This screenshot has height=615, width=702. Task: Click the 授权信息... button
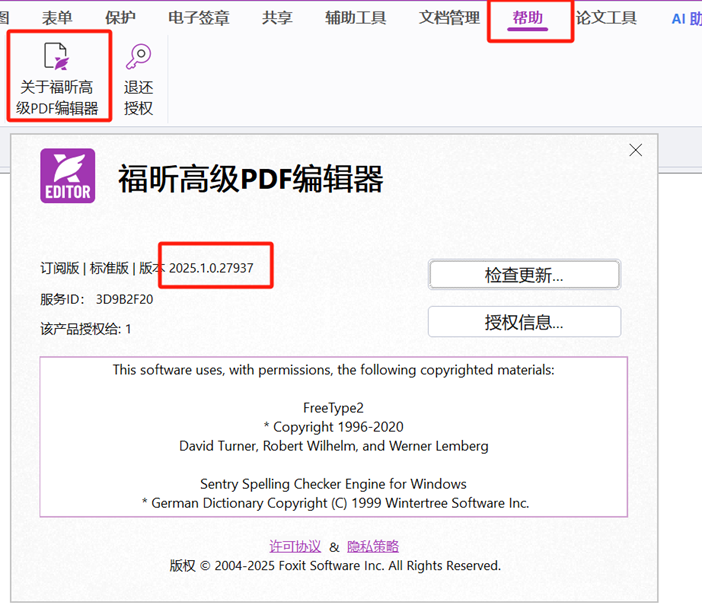point(524,322)
